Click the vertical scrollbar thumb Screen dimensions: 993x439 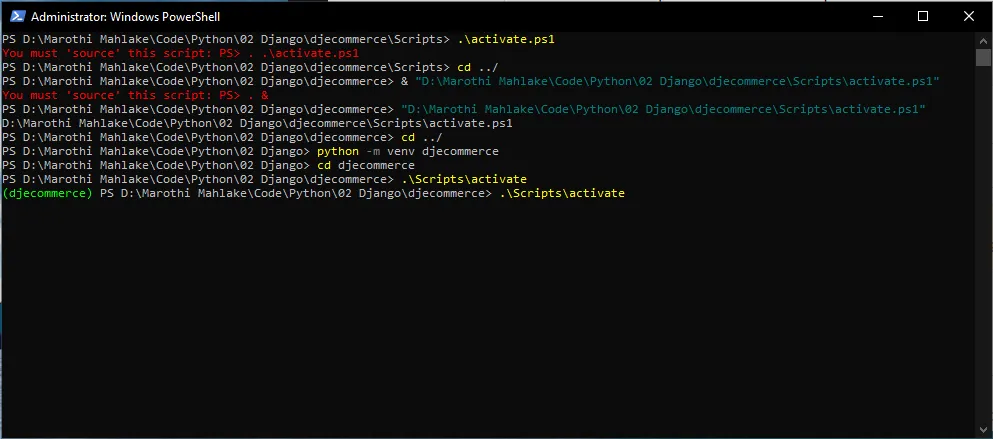tap(983, 57)
